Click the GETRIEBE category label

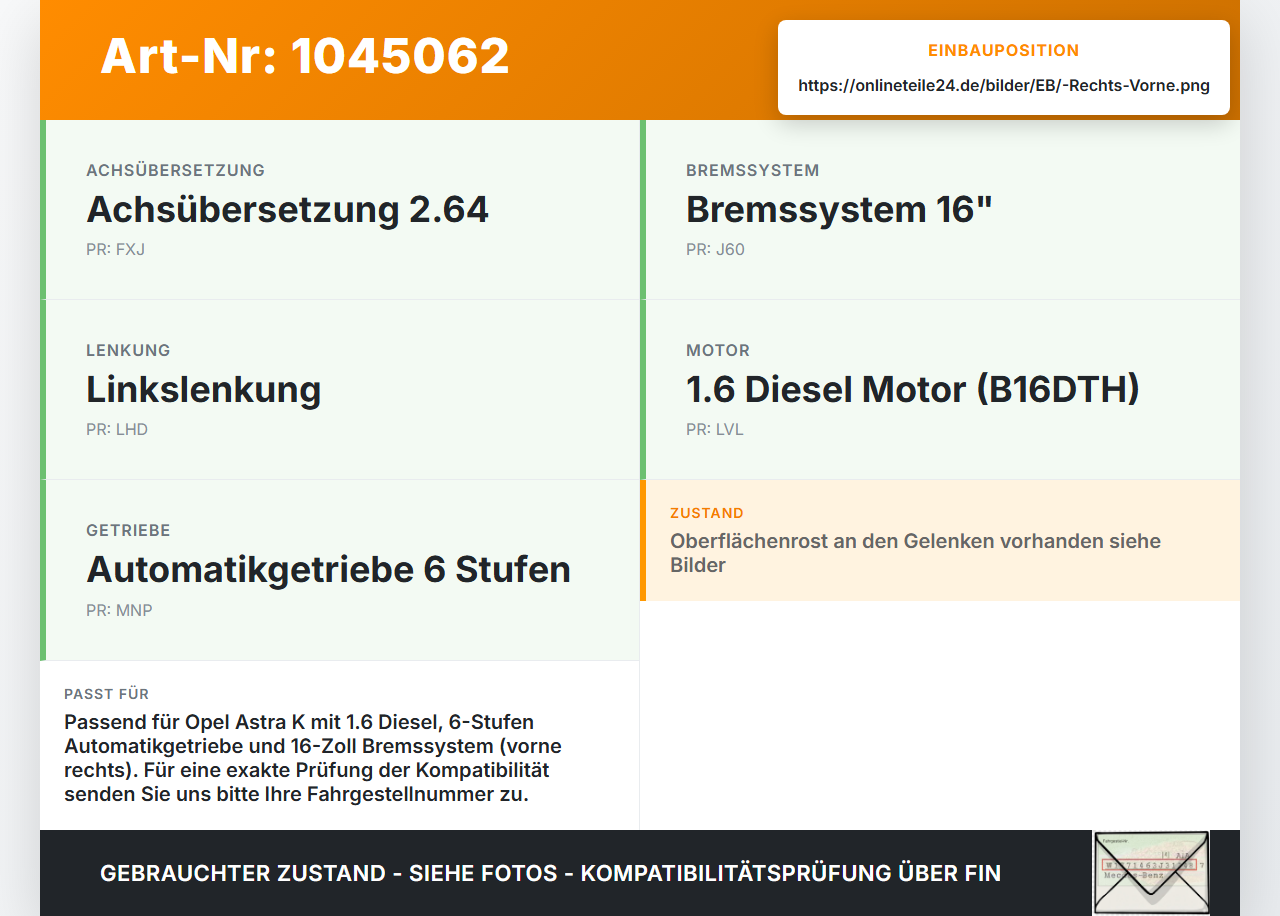128,530
